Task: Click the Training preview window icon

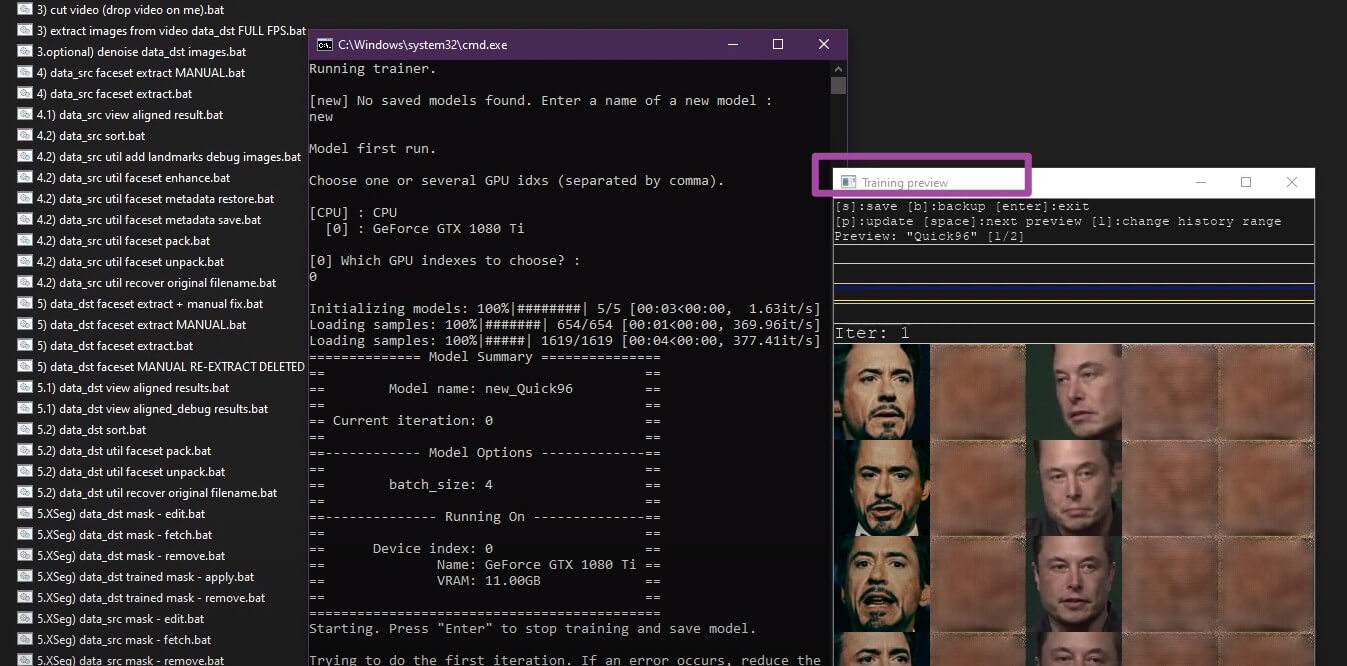Action: [848, 182]
